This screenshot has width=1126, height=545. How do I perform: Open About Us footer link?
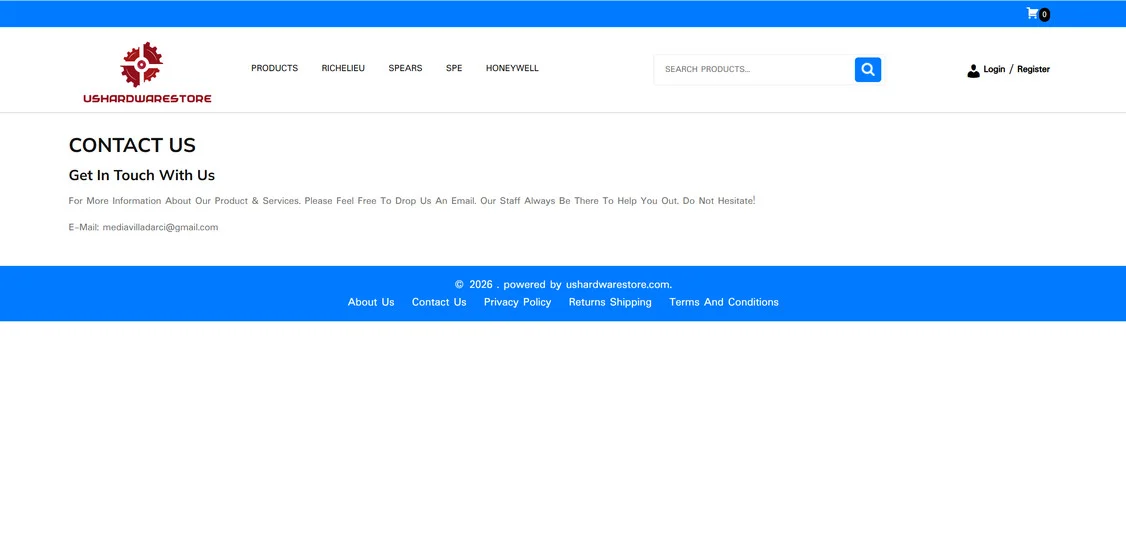[x=371, y=302]
